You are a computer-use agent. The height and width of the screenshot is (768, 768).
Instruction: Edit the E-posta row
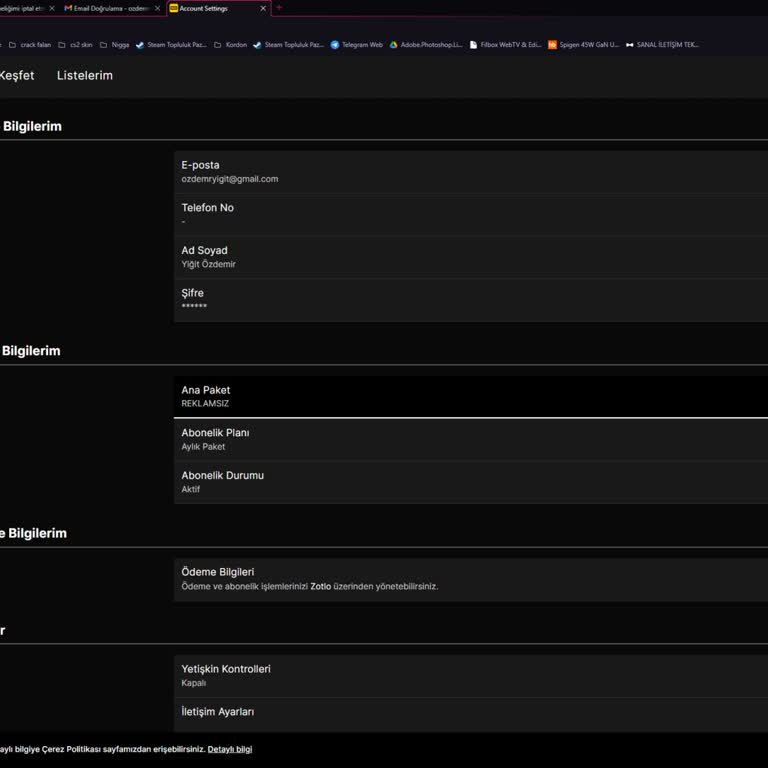(471, 172)
